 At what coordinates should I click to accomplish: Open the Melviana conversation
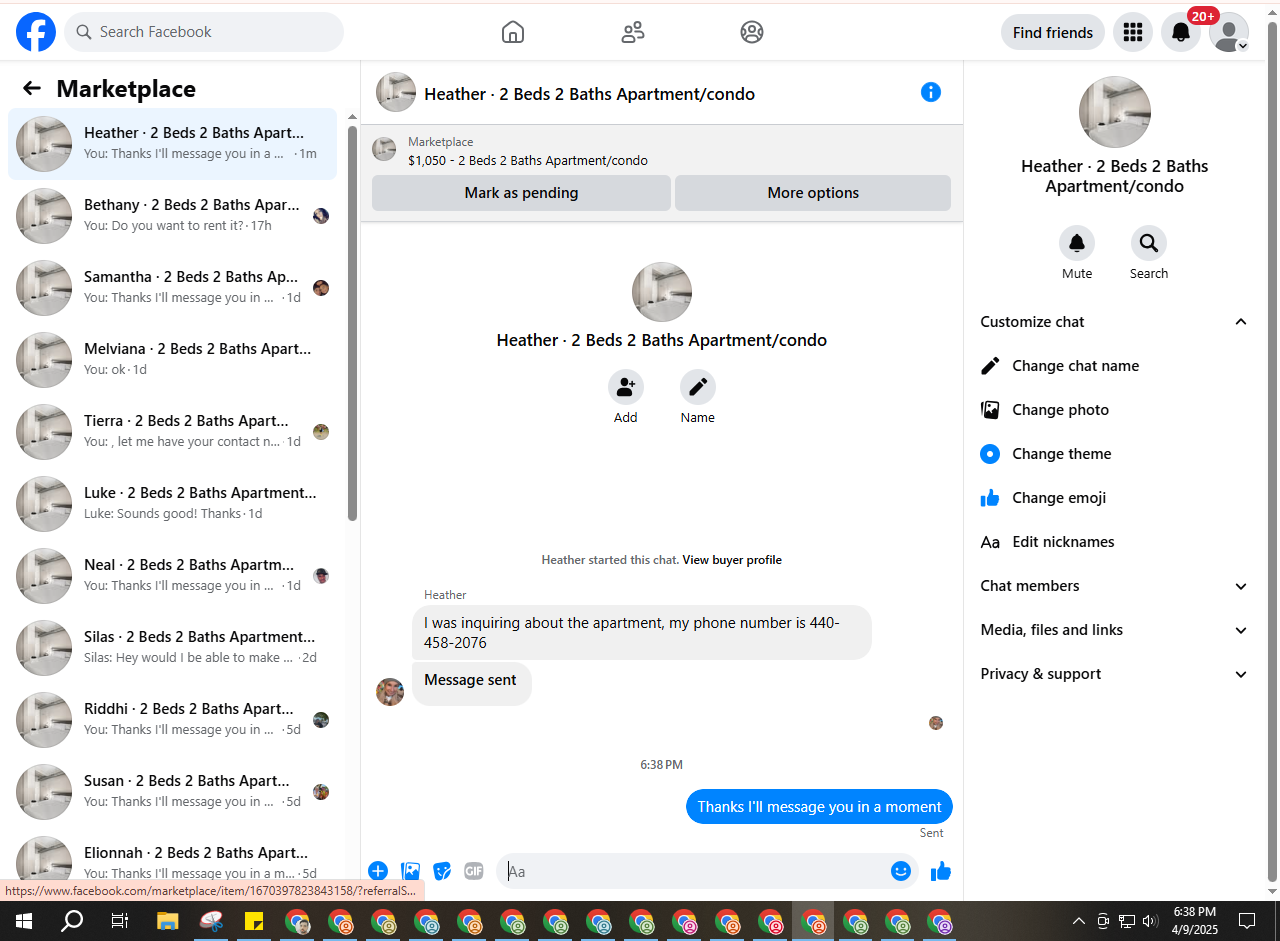172,360
